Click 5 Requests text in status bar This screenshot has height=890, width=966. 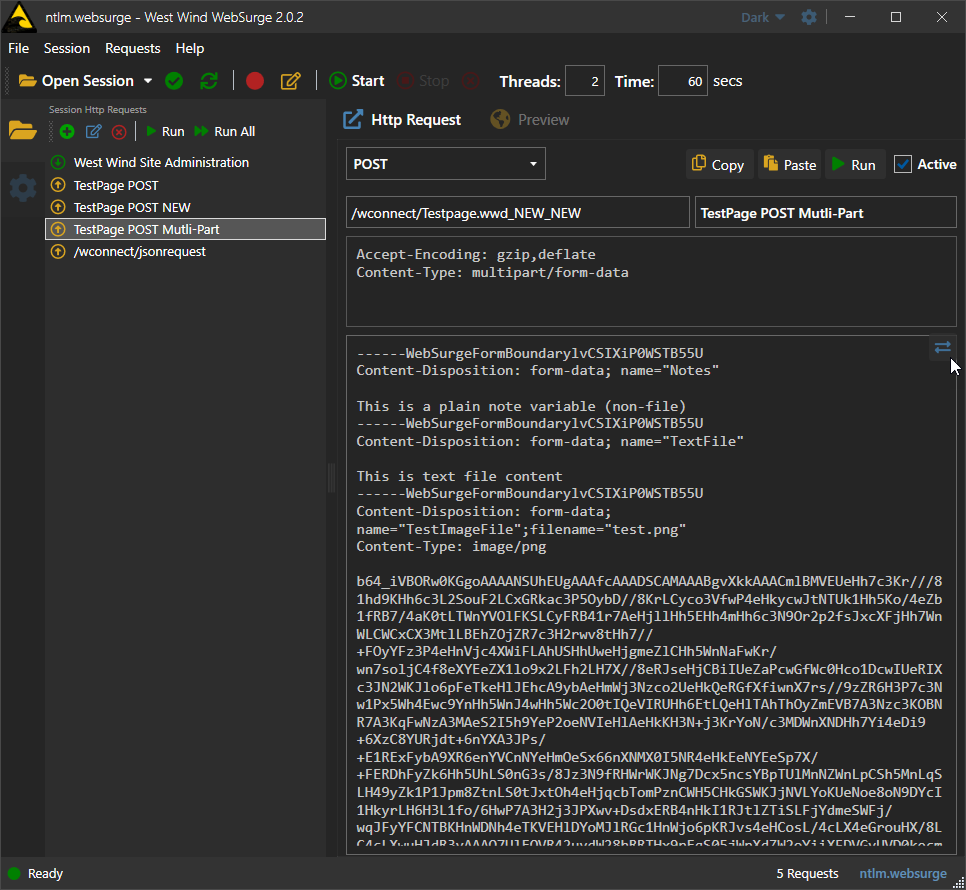(807, 873)
